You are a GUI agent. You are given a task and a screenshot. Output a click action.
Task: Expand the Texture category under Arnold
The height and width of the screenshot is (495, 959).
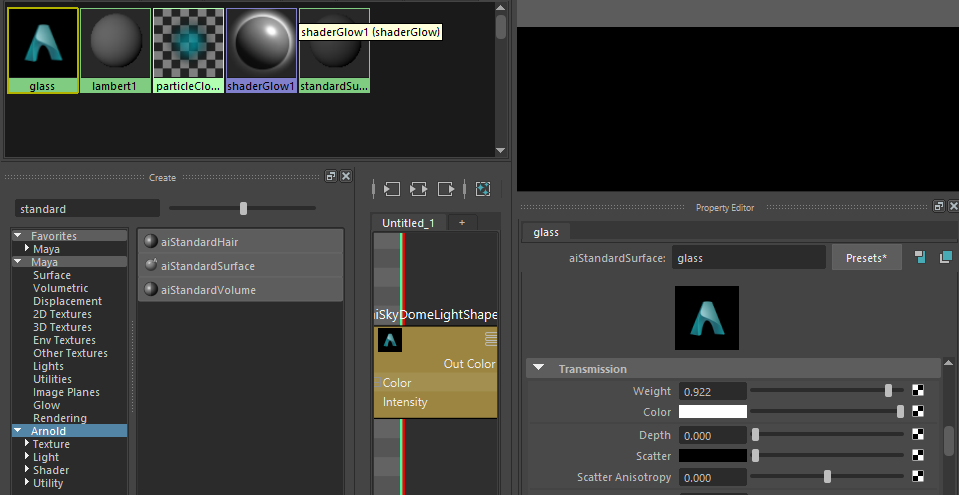coord(26,444)
